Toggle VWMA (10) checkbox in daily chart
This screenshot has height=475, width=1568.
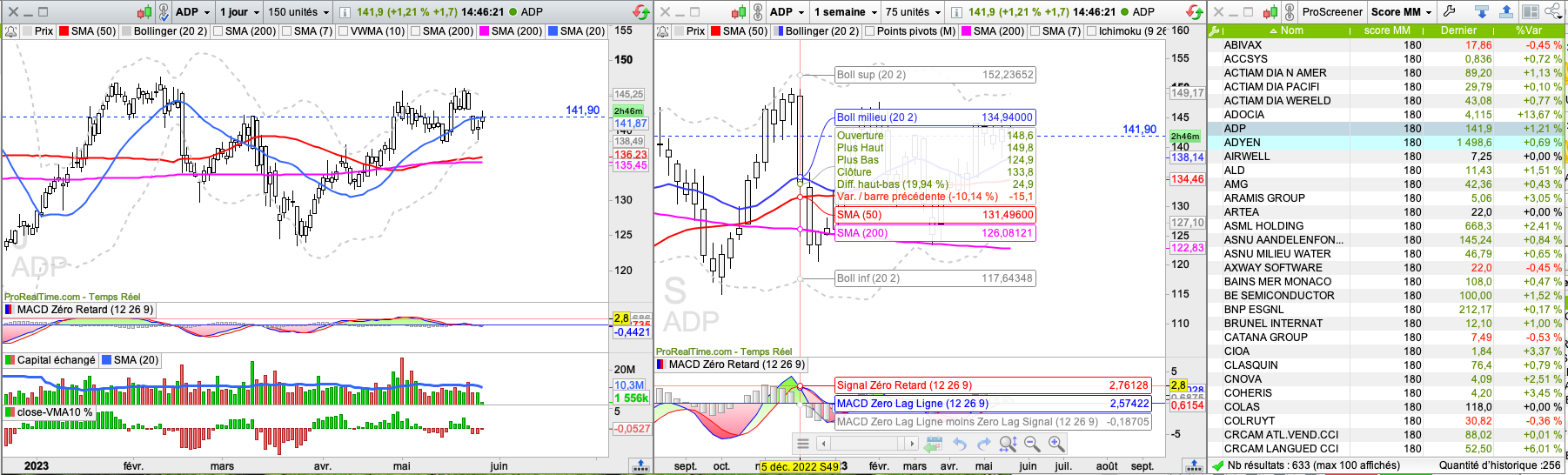coord(344,31)
